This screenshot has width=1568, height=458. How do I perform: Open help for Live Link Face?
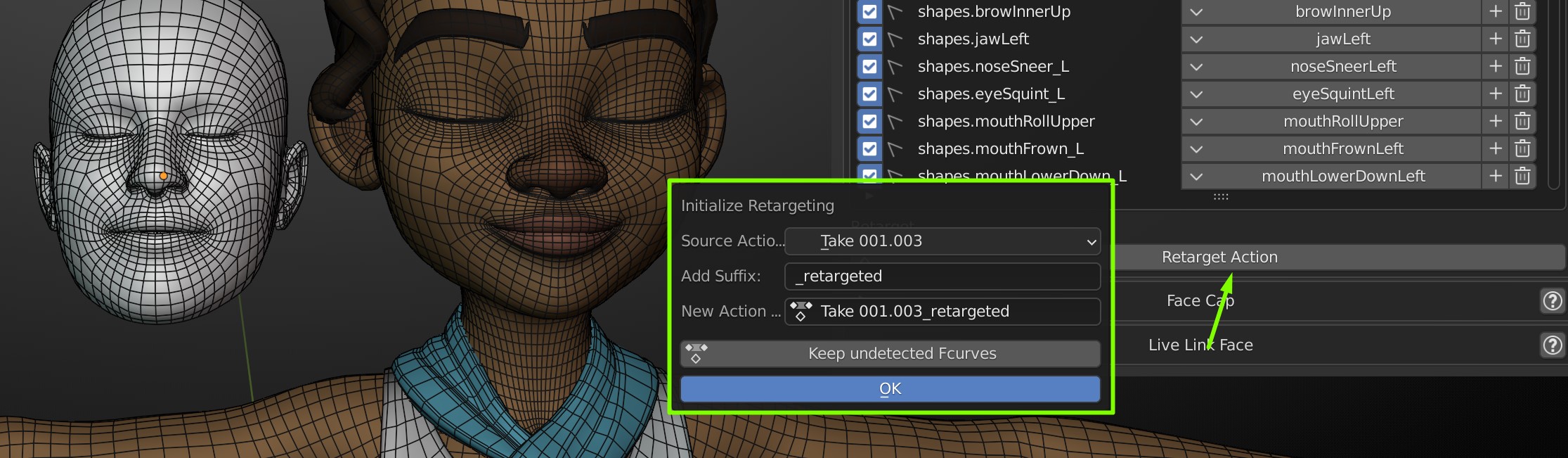(1552, 345)
